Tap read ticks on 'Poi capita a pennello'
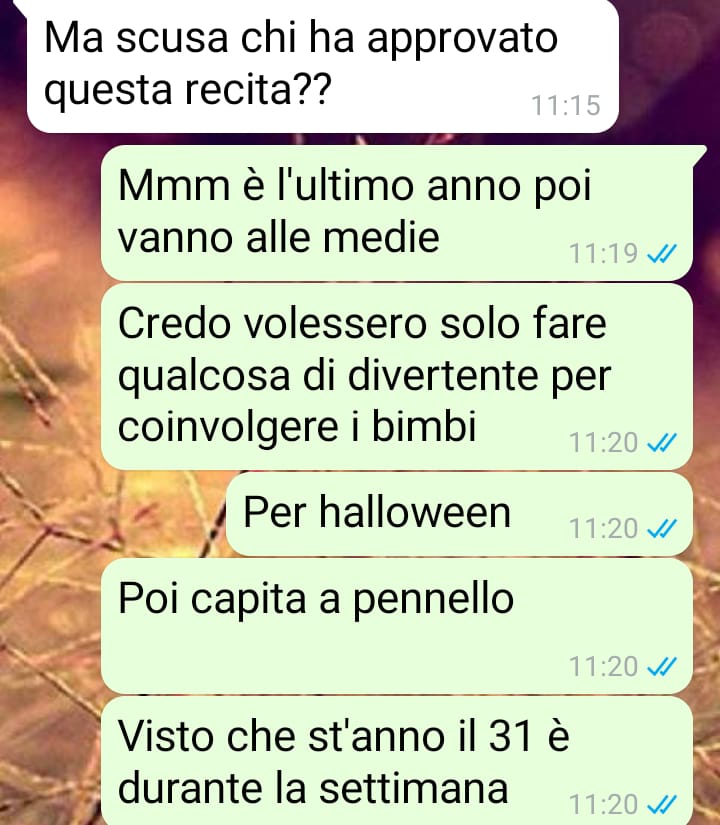720x825 pixels. pyautogui.click(x=662, y=667)
